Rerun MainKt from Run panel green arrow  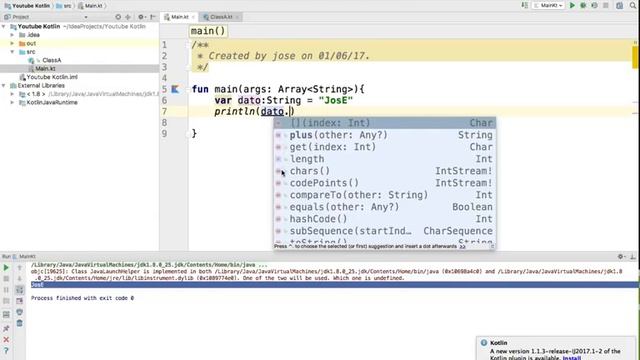6,268
